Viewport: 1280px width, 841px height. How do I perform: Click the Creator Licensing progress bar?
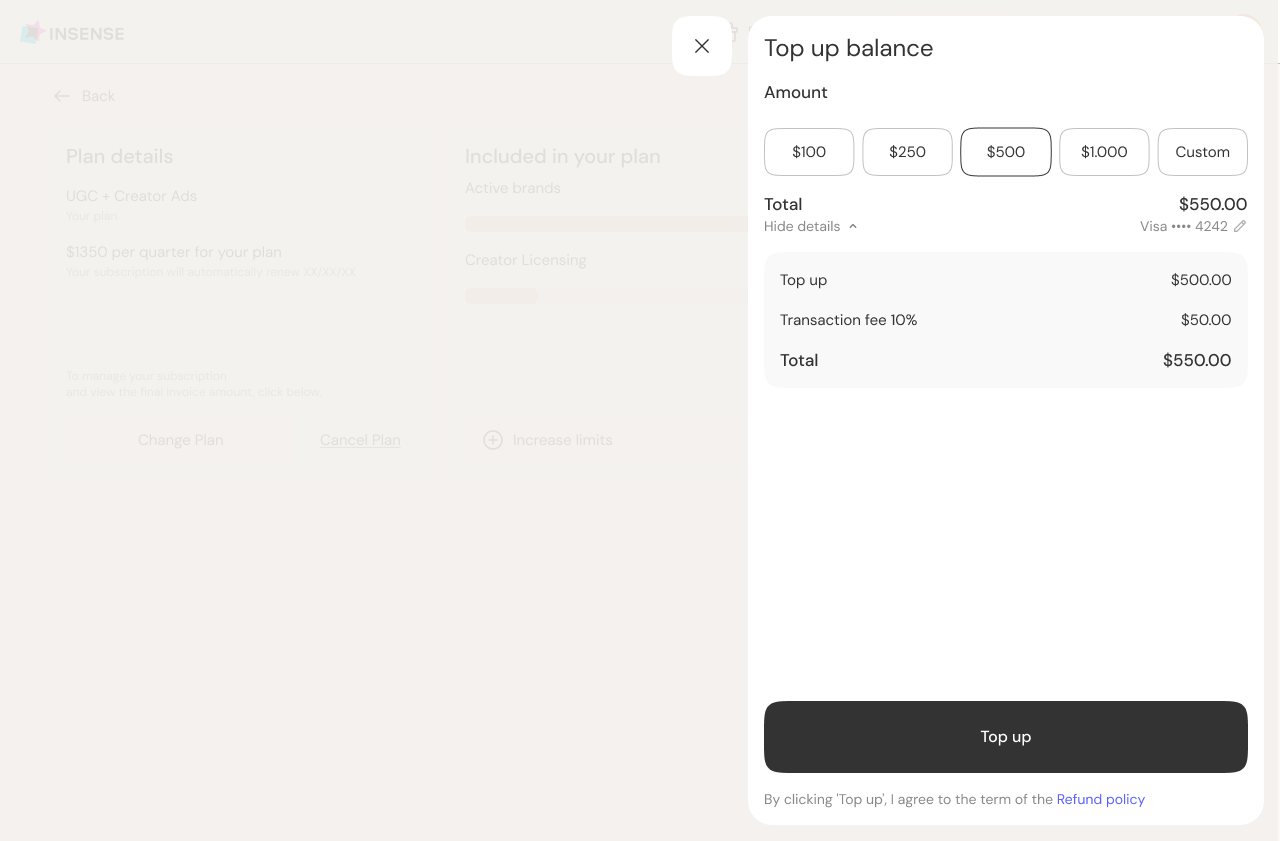point(500,295)
